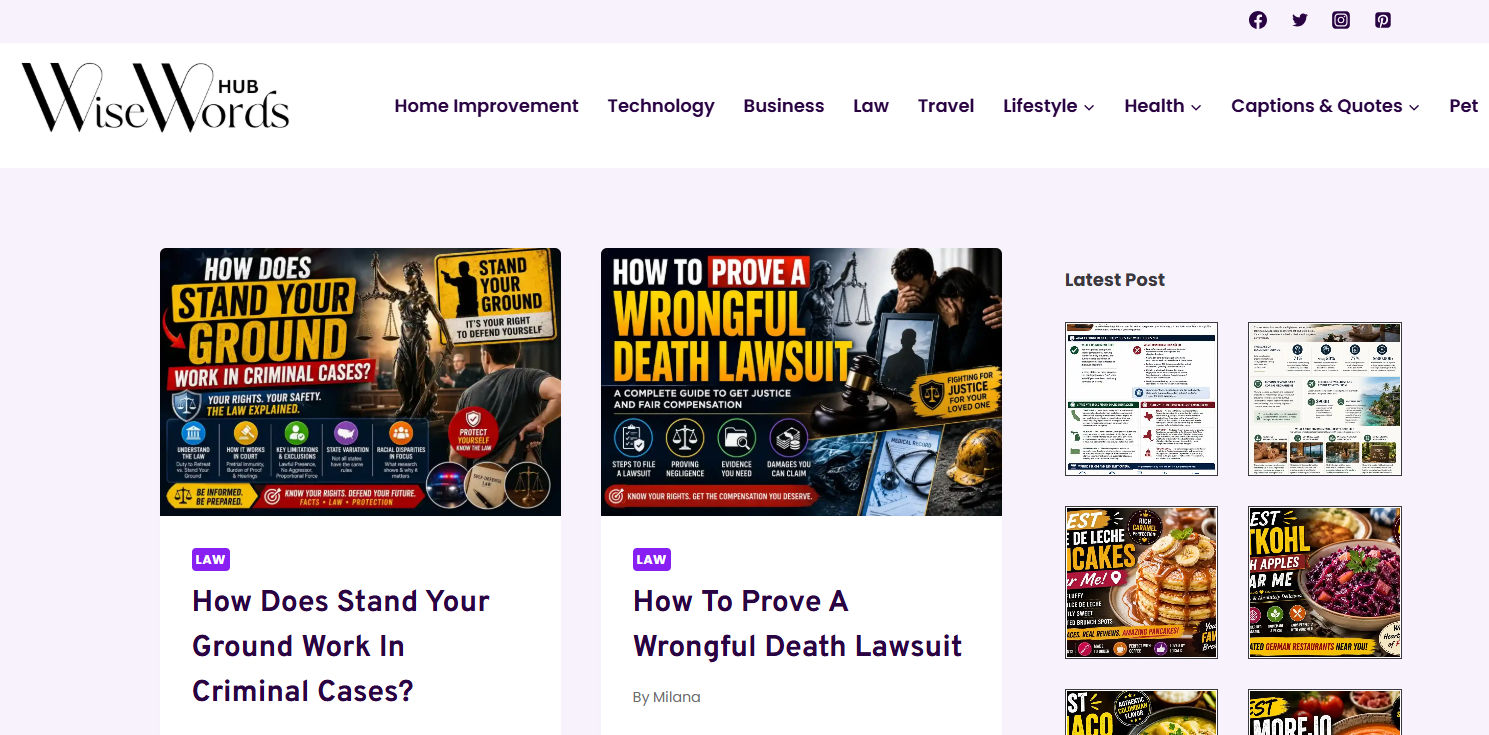Click the WiseWords Hub logo
Image resolution: width=1489 pixels, height=735 pixels.
155,98
